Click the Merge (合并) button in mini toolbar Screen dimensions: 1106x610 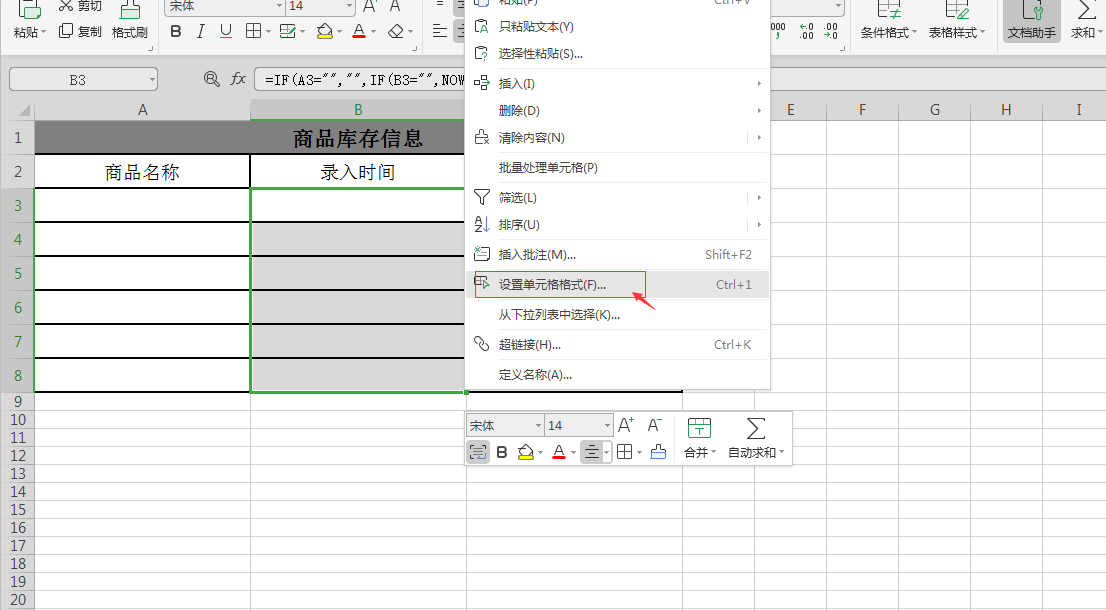(x=700, y=438)
